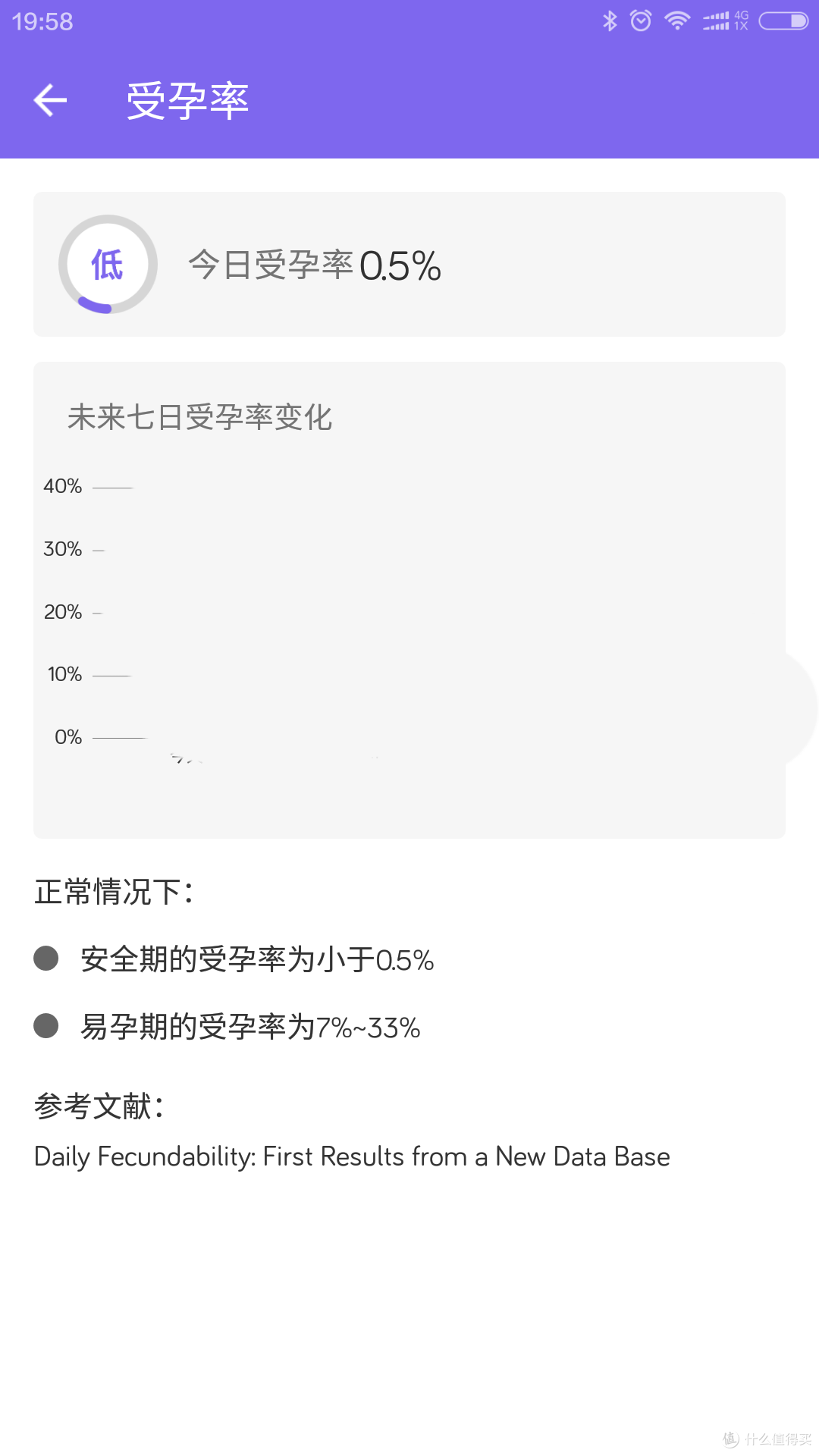This screenshot has height=1456, width=819.
Task: Tap the back arrow icon
Action: (50, 99)
